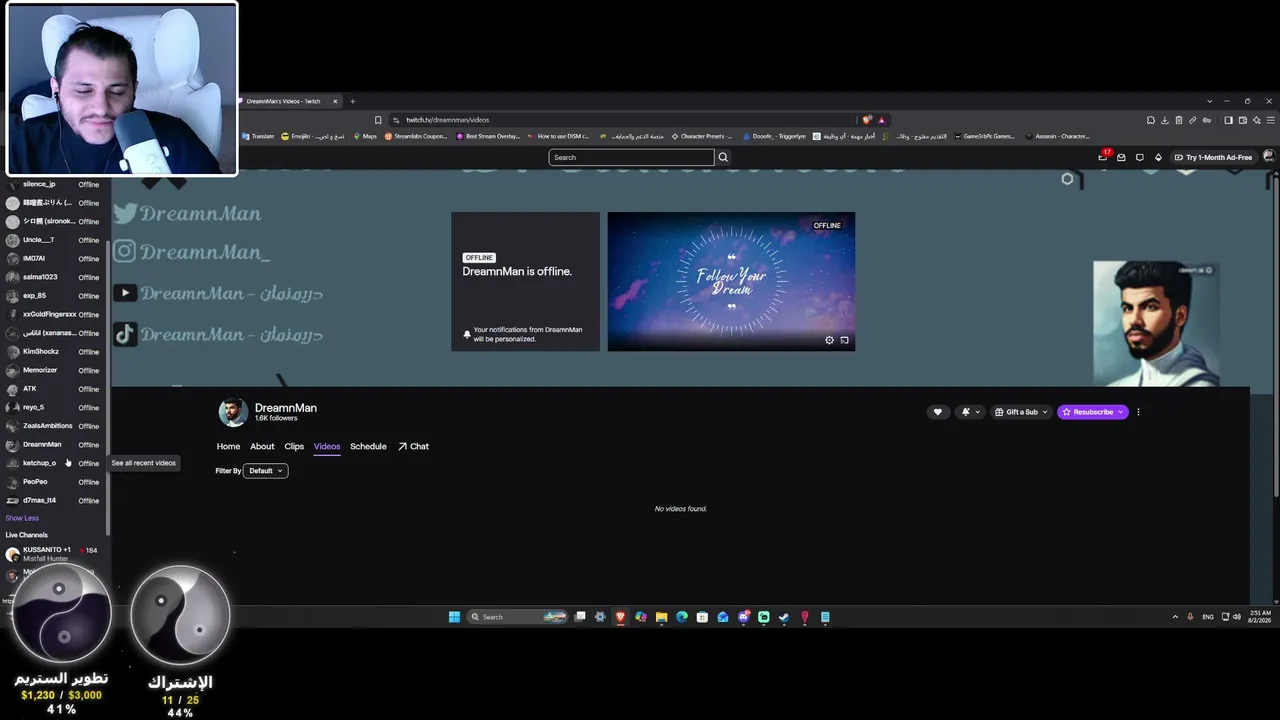The width and height of the screenshot is (1280, 720).
Task: Open Settings gear on the taskbar
Action: pos(600,617)
